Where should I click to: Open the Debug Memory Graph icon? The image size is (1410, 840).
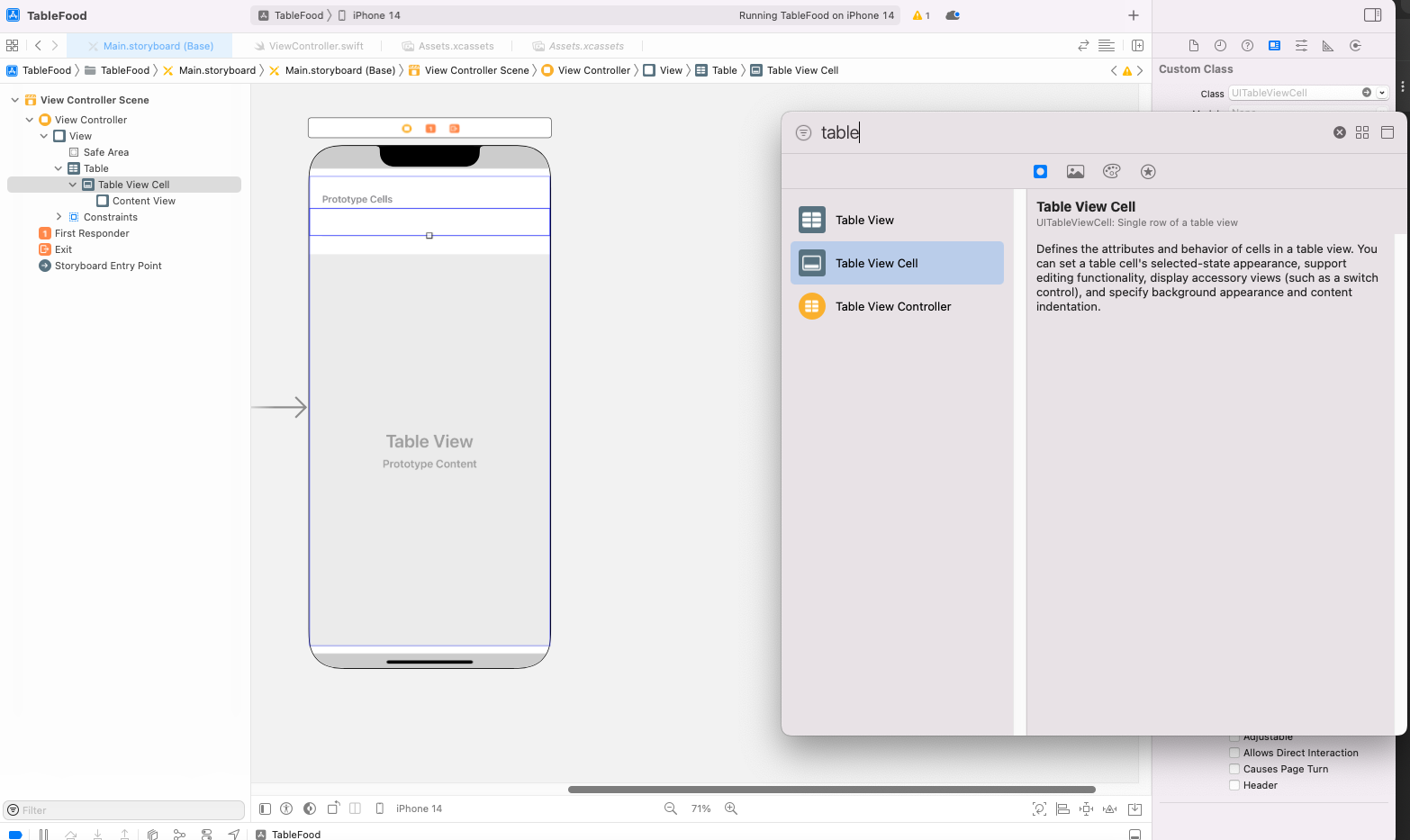pyautogui.click(x=179, y=835)
